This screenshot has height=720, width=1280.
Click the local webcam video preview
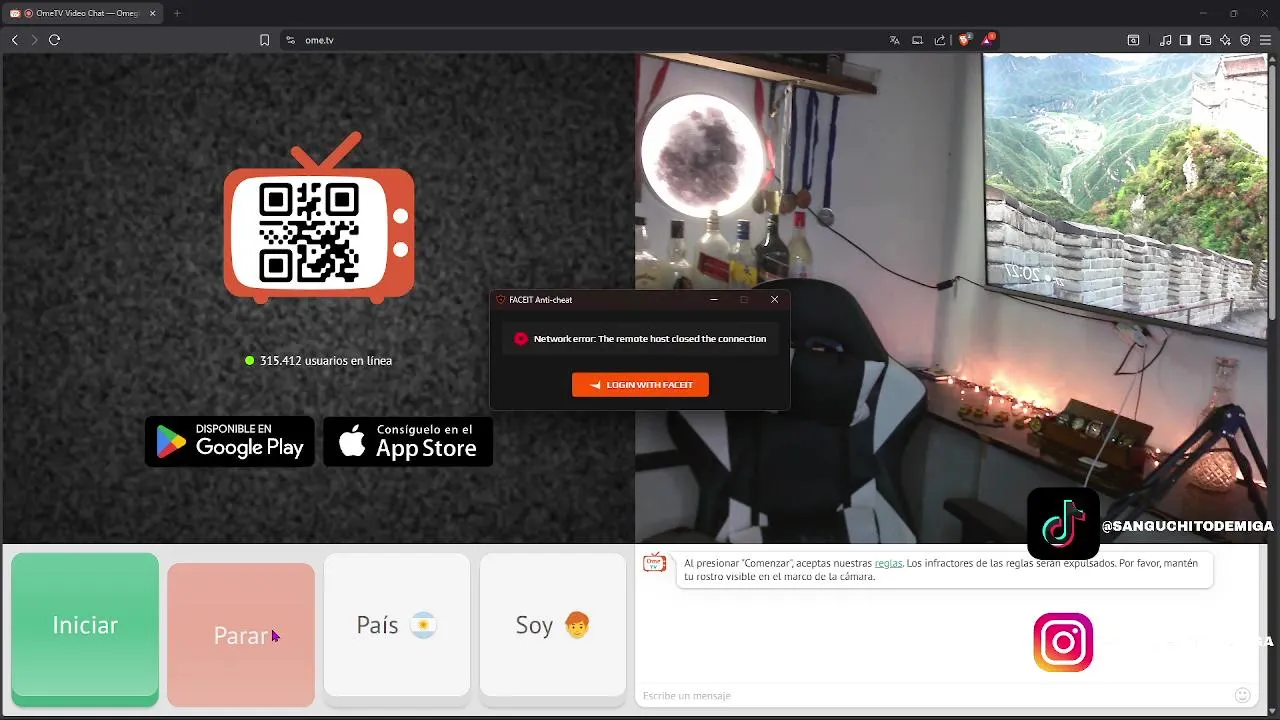[x=952, y=298]
